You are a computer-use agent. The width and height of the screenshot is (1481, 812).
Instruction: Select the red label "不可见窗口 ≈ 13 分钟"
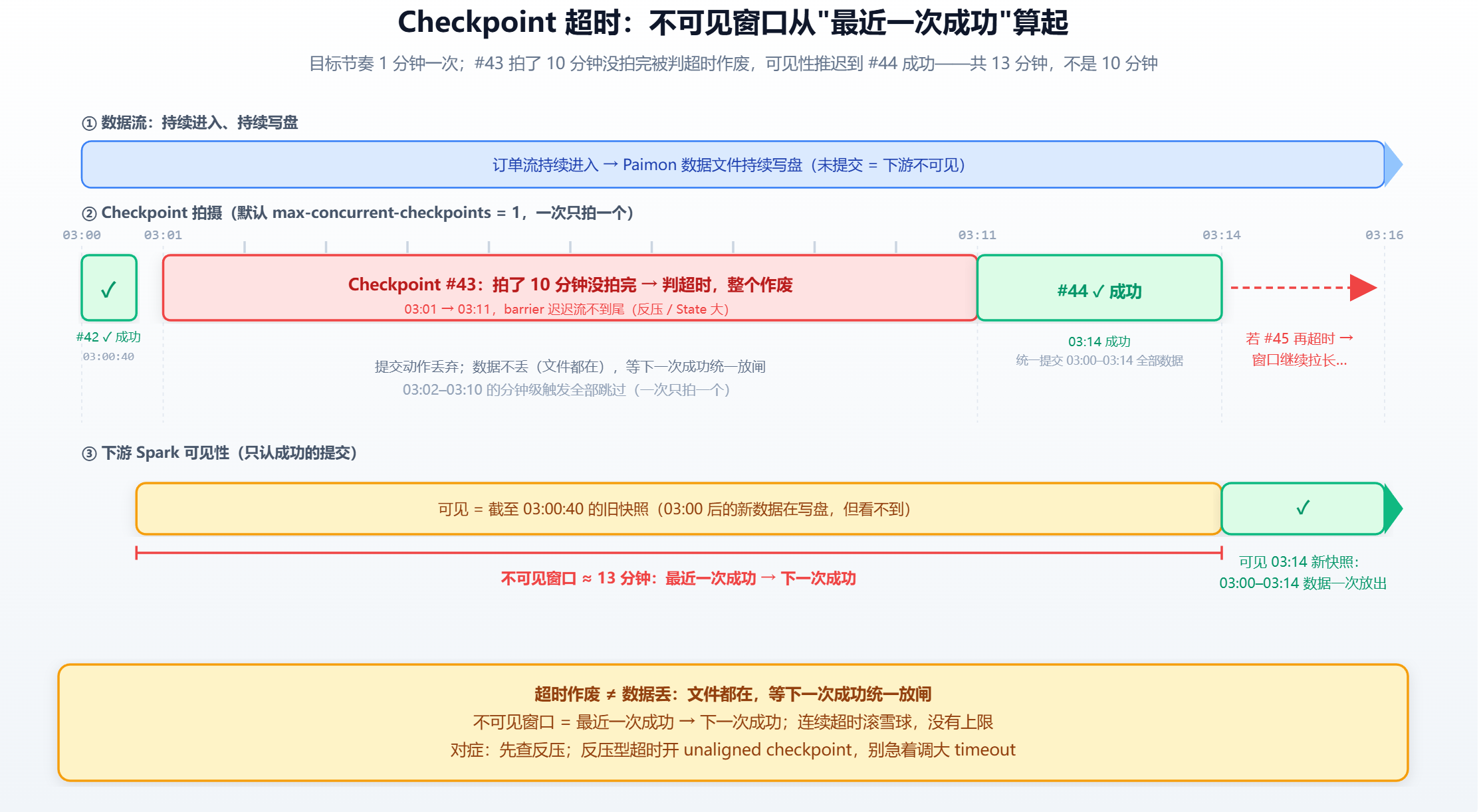click(x=678, y=579)
